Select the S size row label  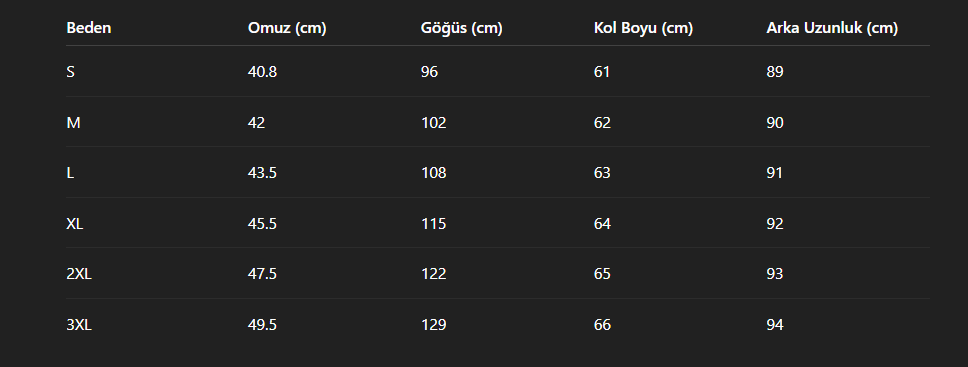70,72
